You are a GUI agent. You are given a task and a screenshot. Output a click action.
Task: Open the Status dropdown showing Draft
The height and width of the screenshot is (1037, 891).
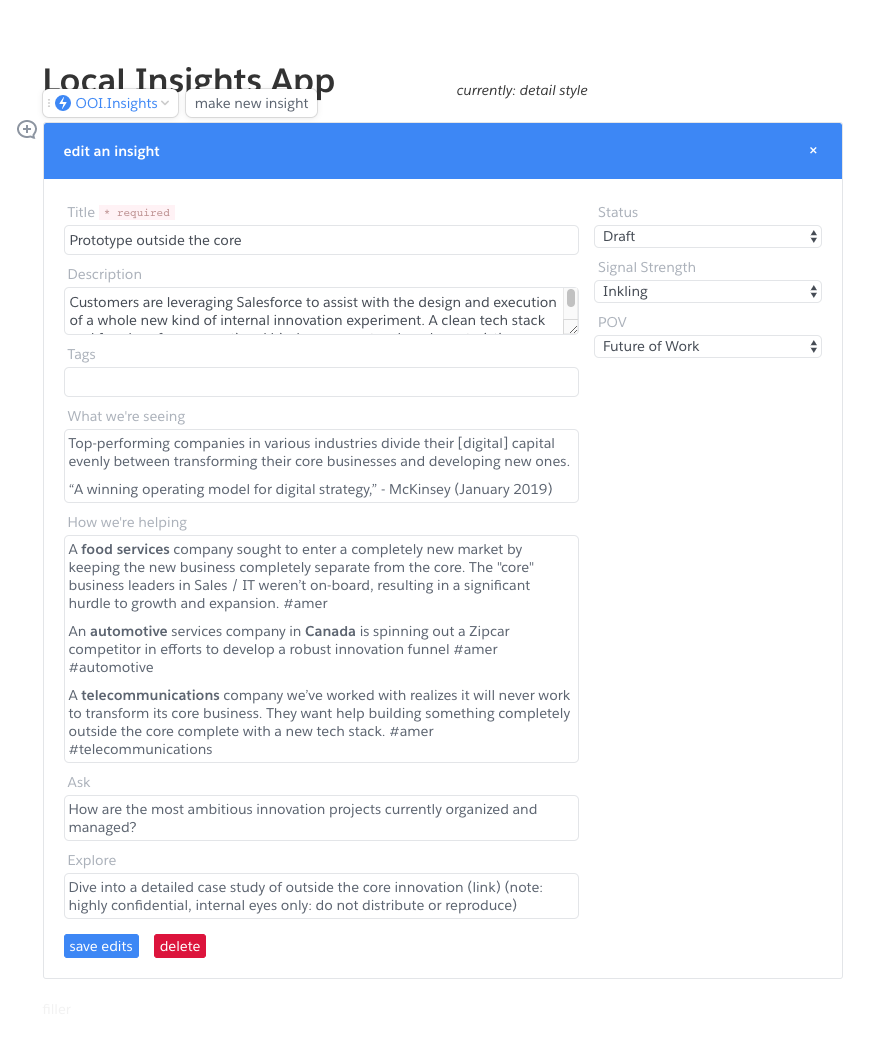point(707,236)
